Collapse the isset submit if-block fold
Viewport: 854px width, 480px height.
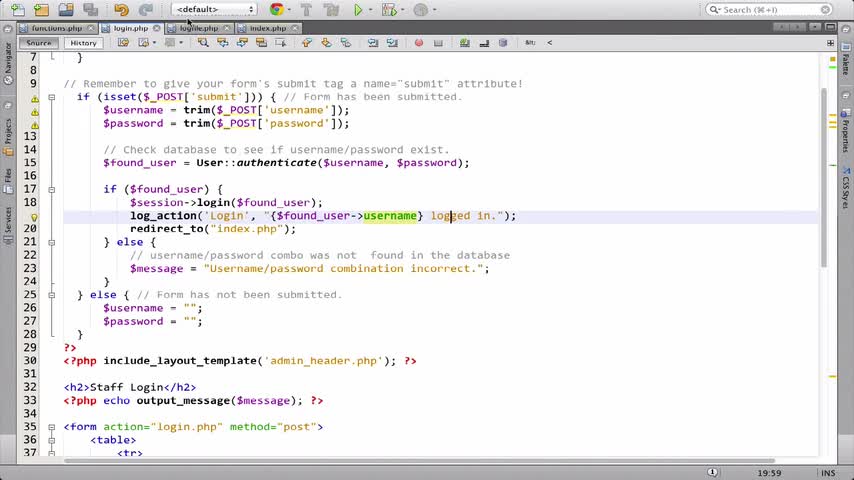click(x=52, y=97)
